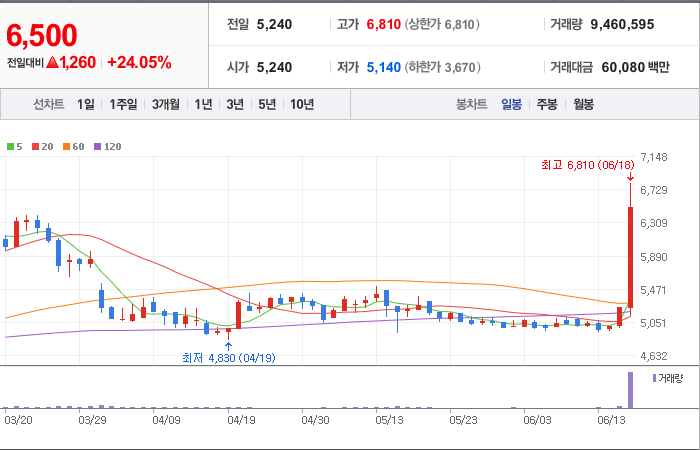Click the 03/29 date axis label

(x=92, y=420)
